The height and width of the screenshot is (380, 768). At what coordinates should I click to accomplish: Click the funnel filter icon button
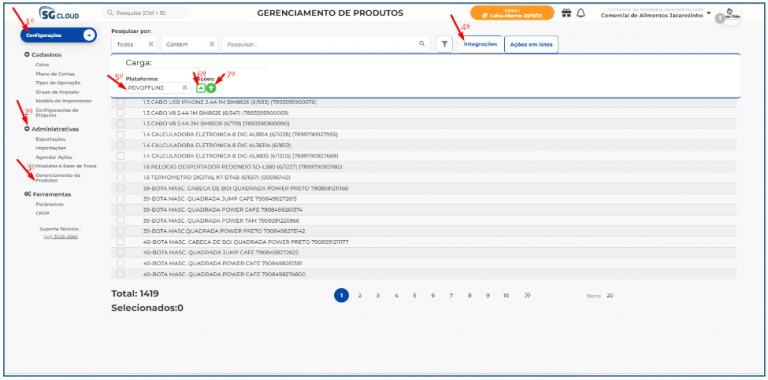(444, 44)
